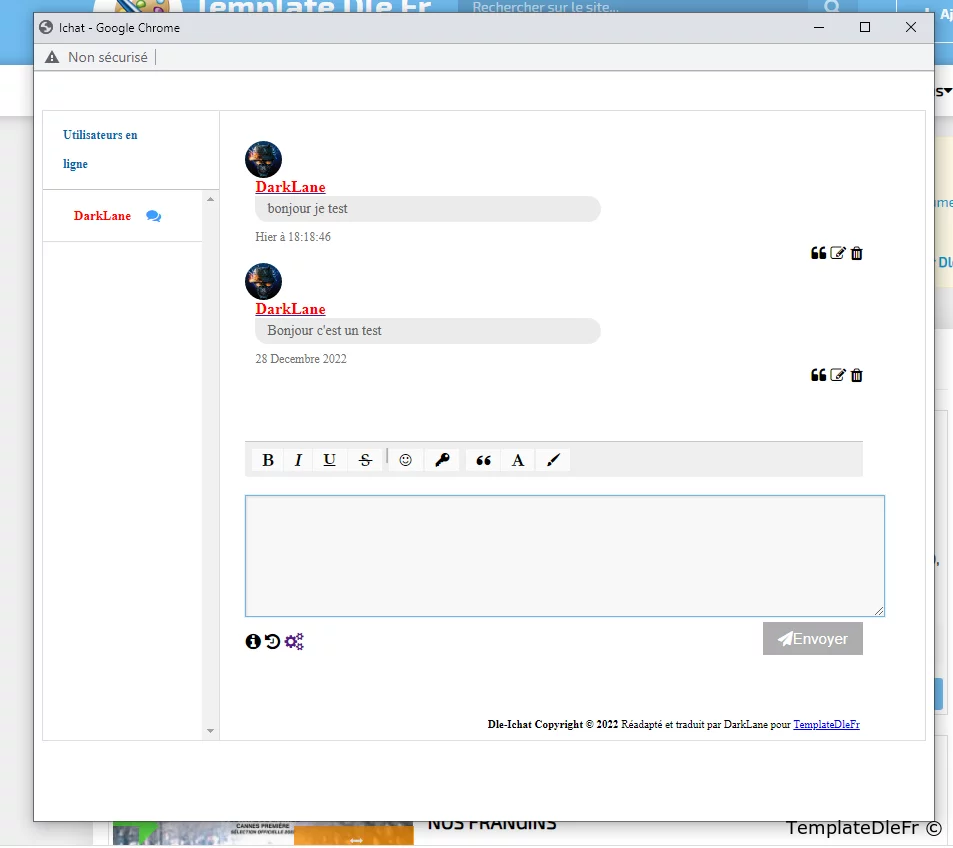Toggle italic formatting in the chat toolbar
The width and height of the screenshot is (953, 848).
(298, 460)
